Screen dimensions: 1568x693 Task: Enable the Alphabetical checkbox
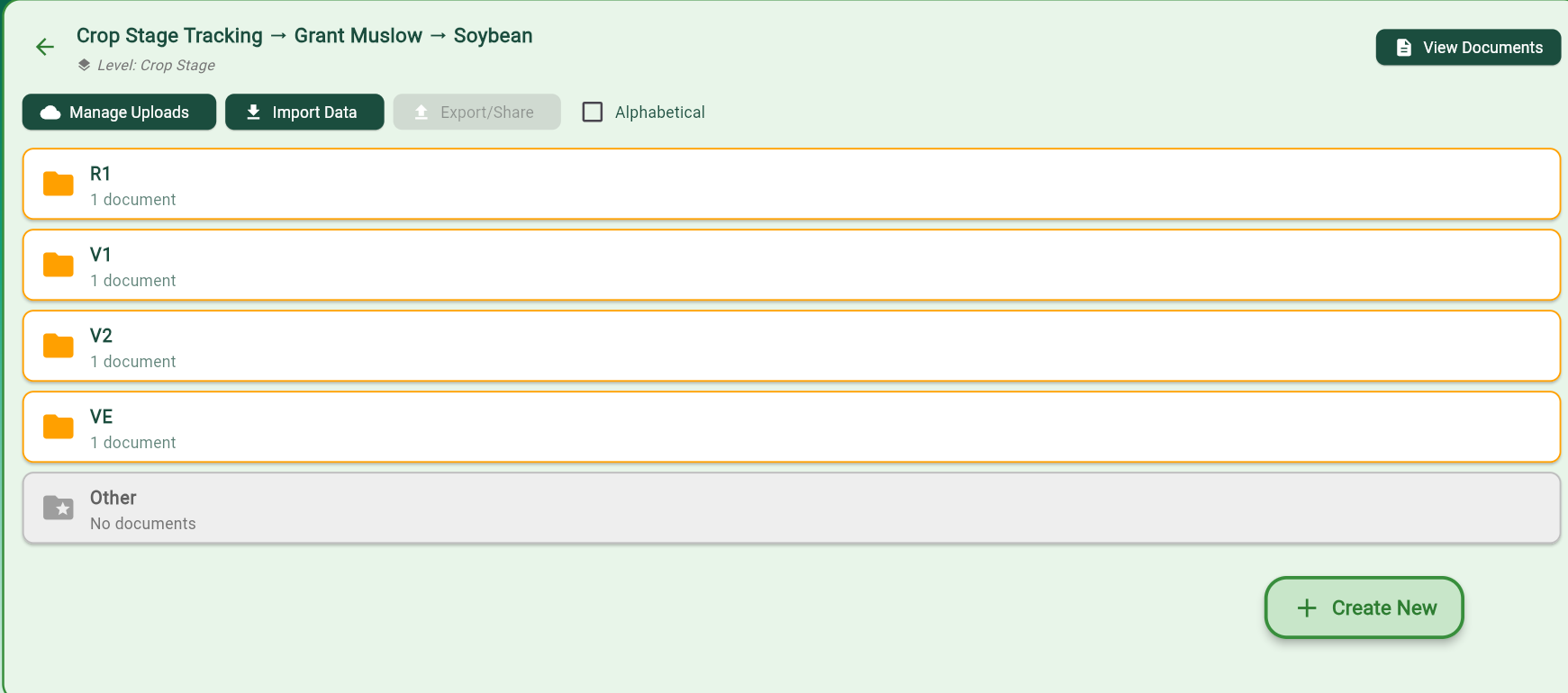593,112
